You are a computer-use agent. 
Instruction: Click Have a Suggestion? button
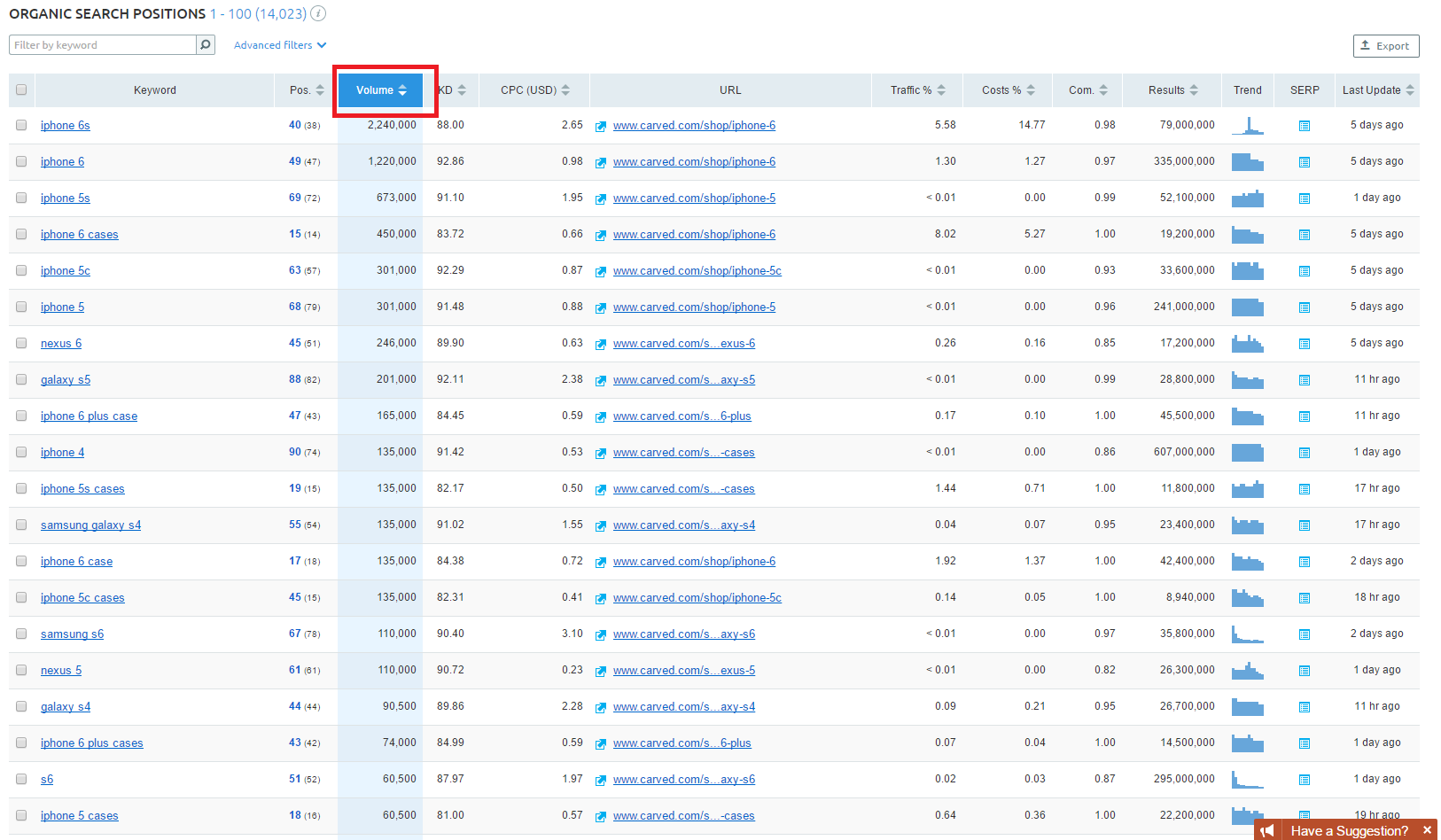(1349, 830)
